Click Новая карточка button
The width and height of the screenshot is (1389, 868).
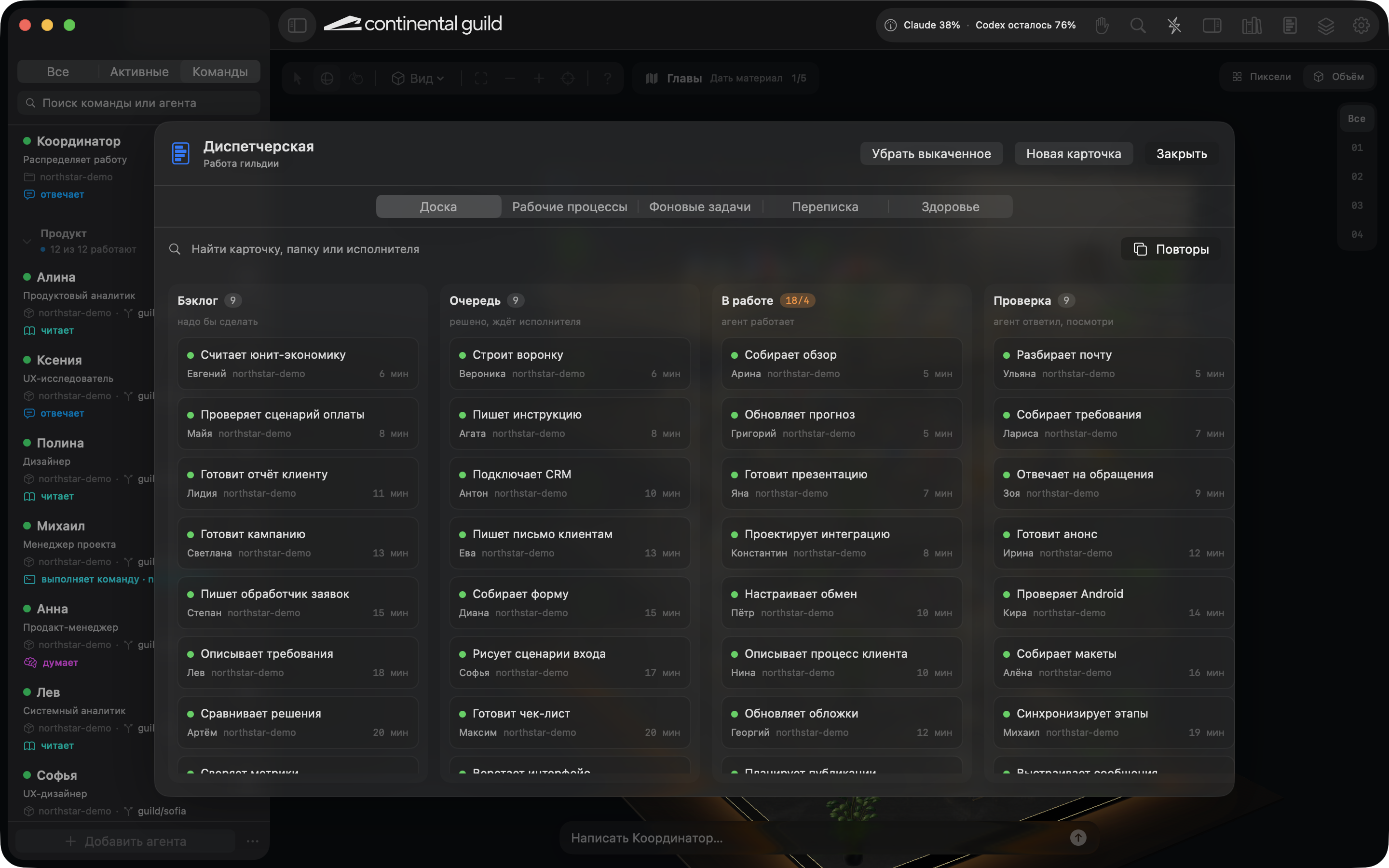[1073, 154]
